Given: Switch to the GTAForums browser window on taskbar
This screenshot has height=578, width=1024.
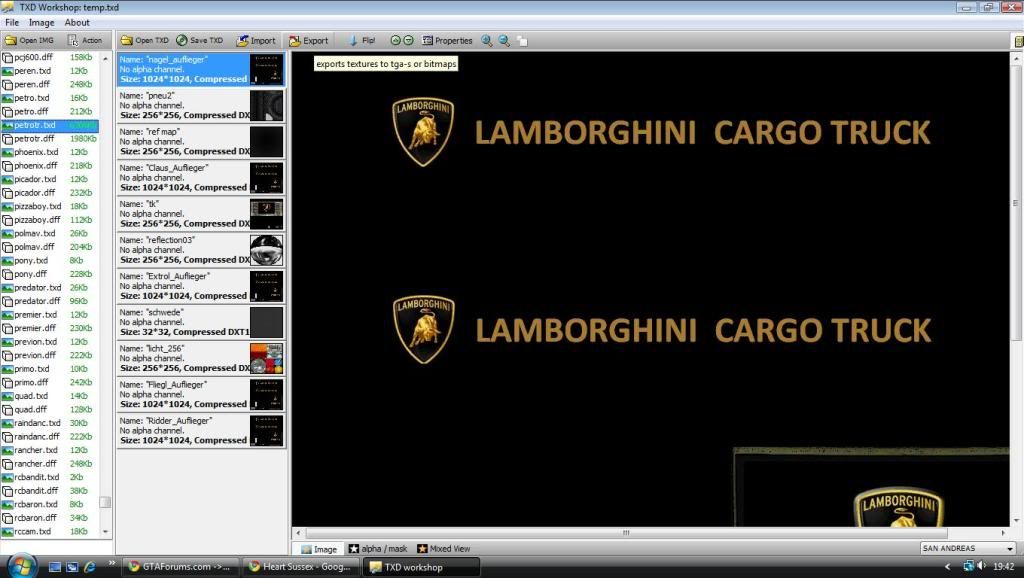Looking at the screenshot, I should (x=180, y=566).
